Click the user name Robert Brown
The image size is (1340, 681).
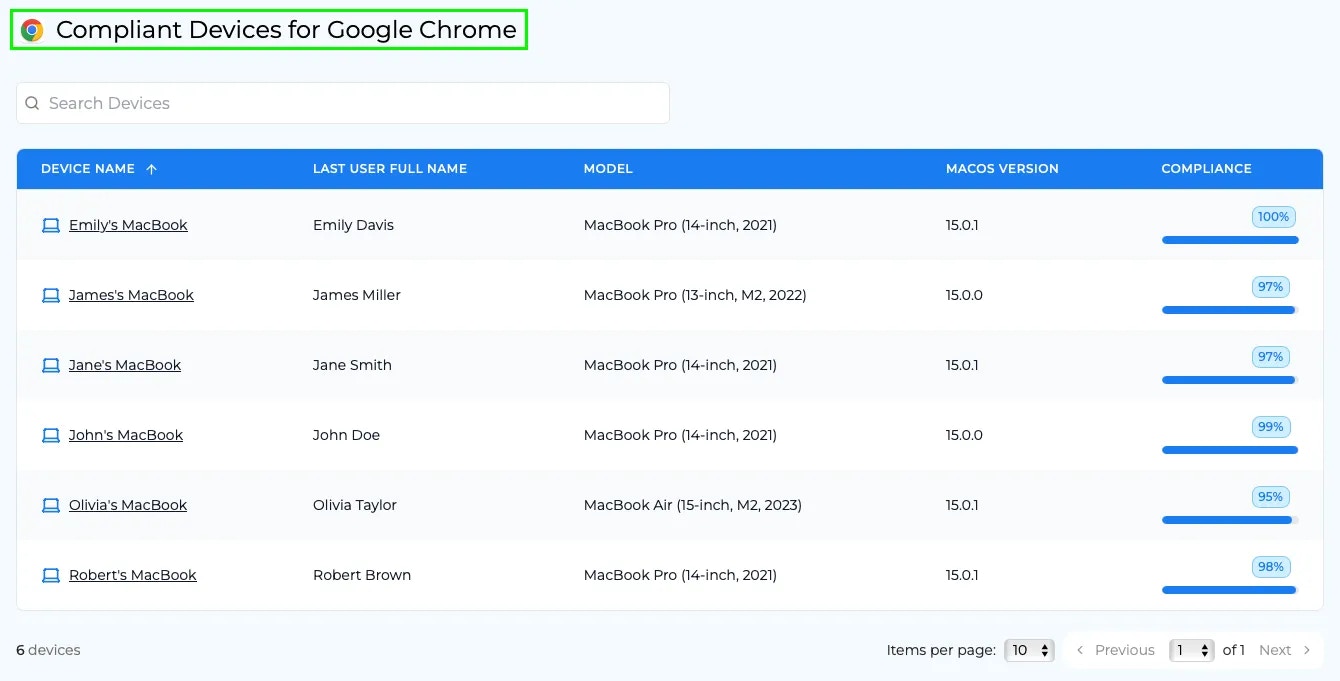click(362, 575)
